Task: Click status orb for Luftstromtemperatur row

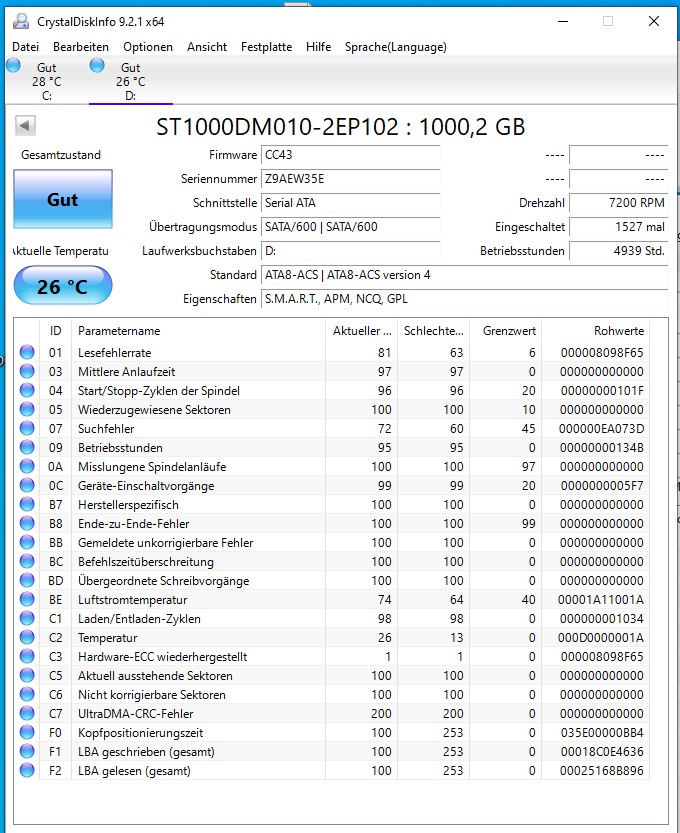Action: [x=27, y=599]
